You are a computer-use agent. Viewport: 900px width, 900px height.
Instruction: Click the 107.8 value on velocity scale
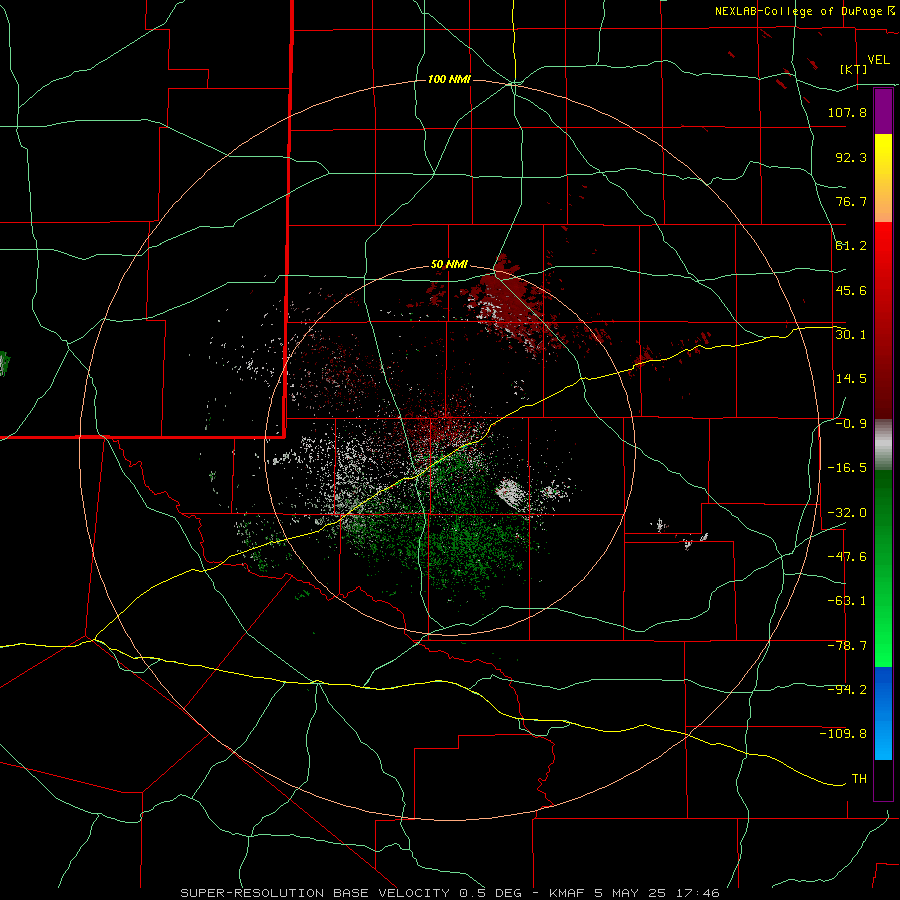(x=847, y=112)
